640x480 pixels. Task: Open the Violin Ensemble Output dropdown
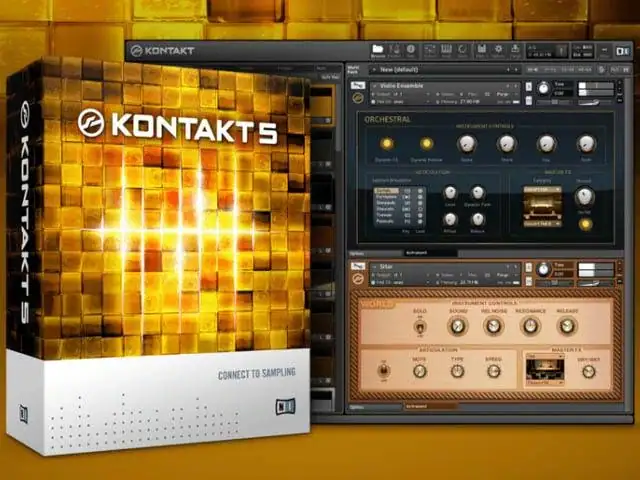tap(401, 94)
